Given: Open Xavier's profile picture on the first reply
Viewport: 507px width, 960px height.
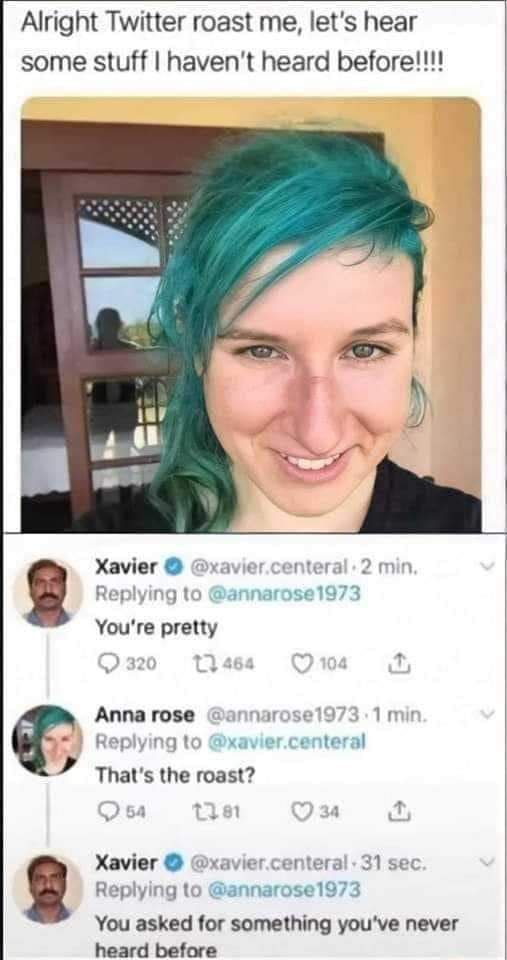Looking at the screenshot, I should 48,591.
